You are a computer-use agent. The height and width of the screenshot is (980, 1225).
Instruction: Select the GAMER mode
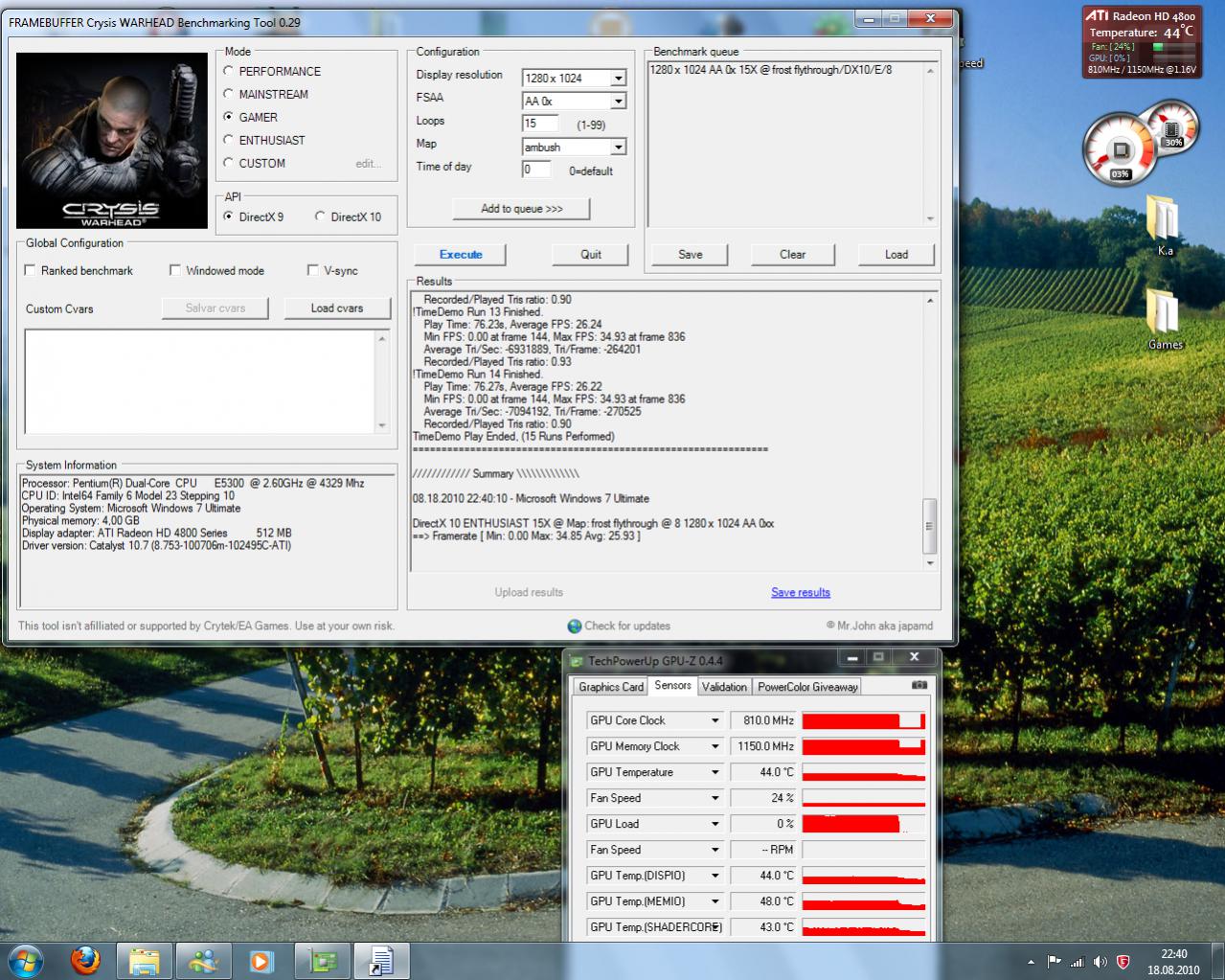[228, 117]
